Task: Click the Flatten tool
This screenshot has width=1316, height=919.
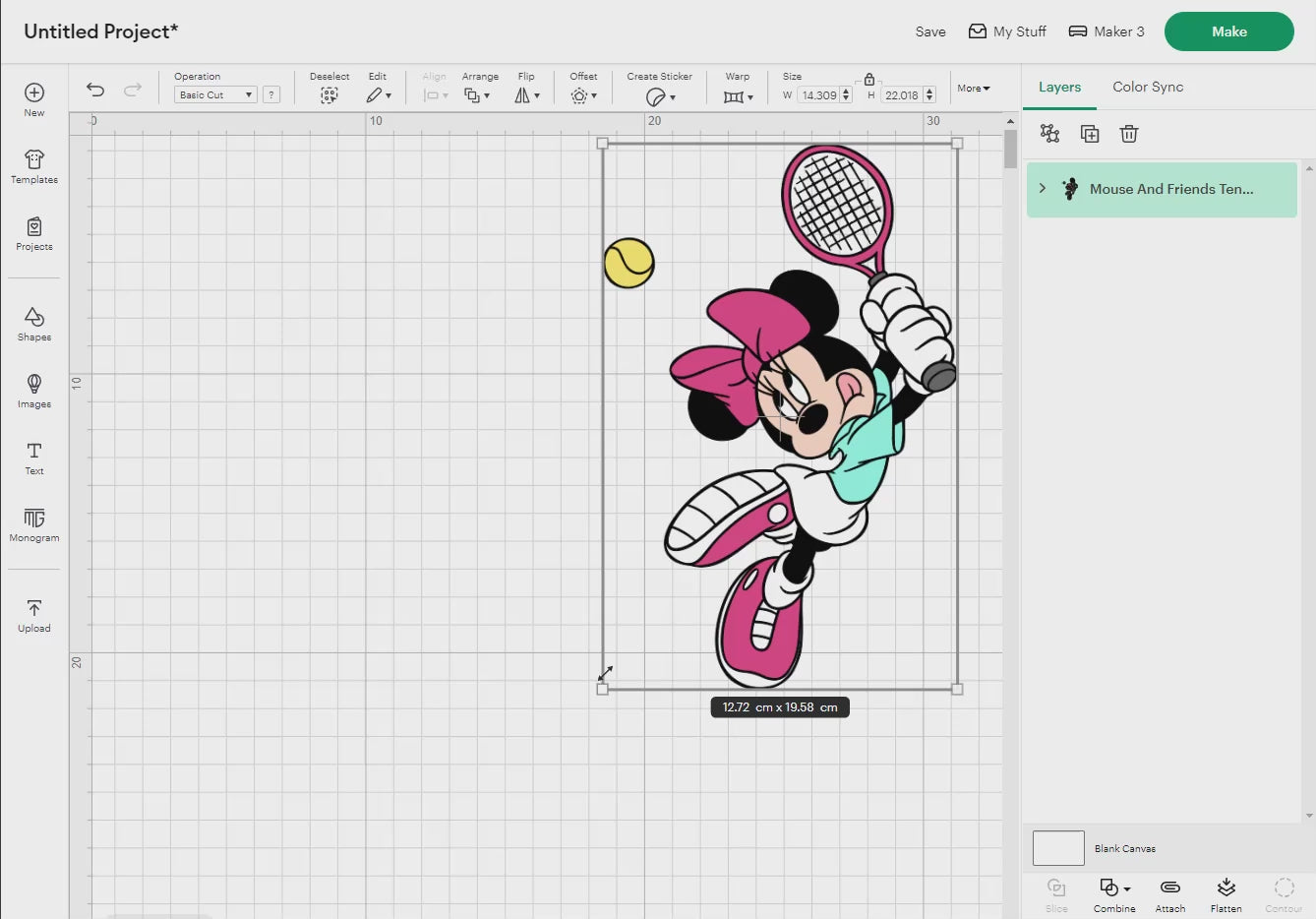Action: [1226, 894]
